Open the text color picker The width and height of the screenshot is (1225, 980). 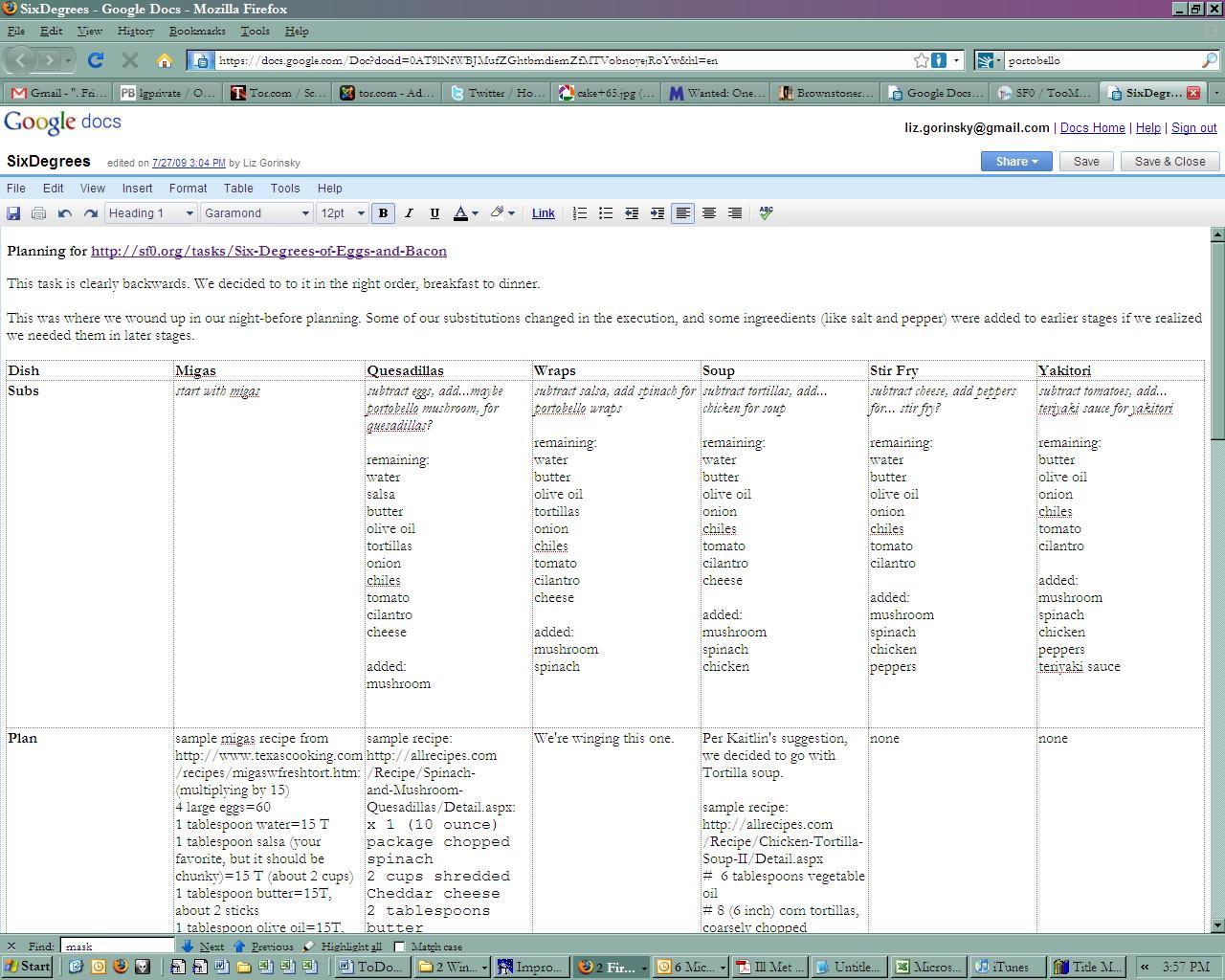pos(464,213)
